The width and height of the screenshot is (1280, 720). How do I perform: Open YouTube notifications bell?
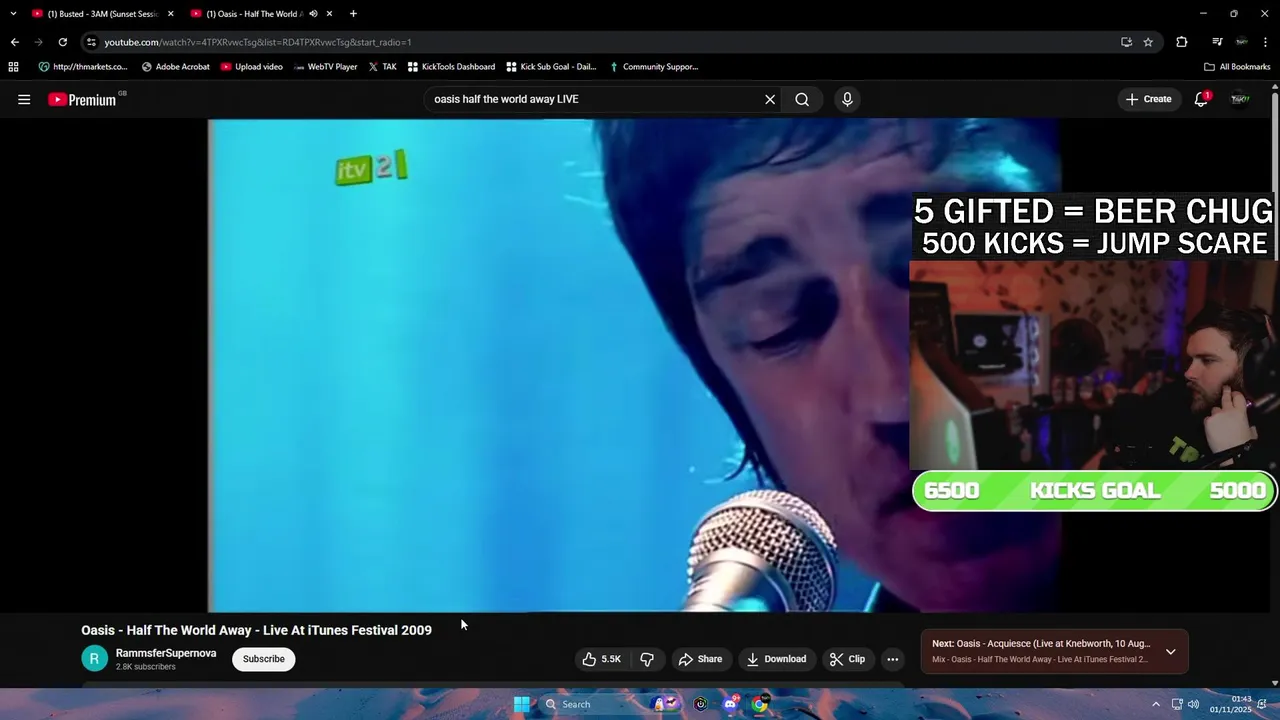pyautogui.click(x=1201, y=99)
